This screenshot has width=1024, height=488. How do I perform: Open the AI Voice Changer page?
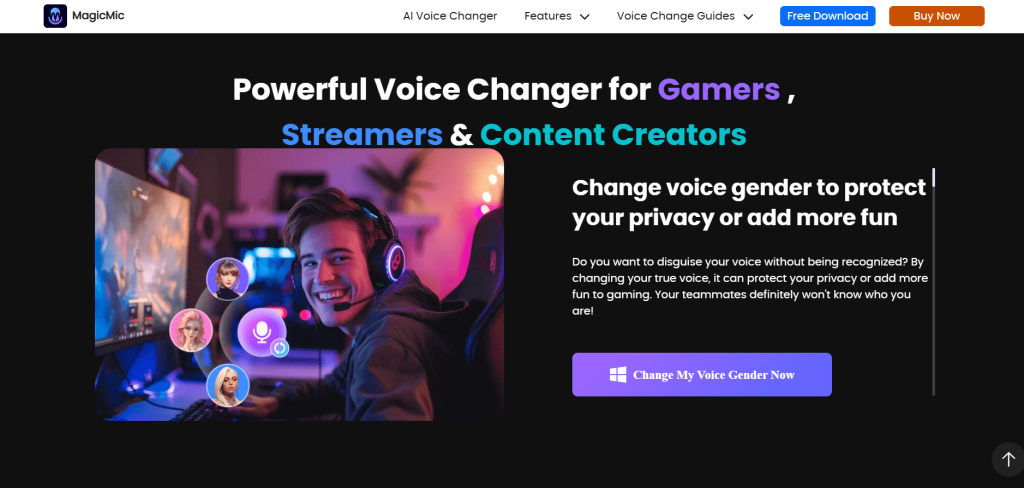click(x=450, y=16)
